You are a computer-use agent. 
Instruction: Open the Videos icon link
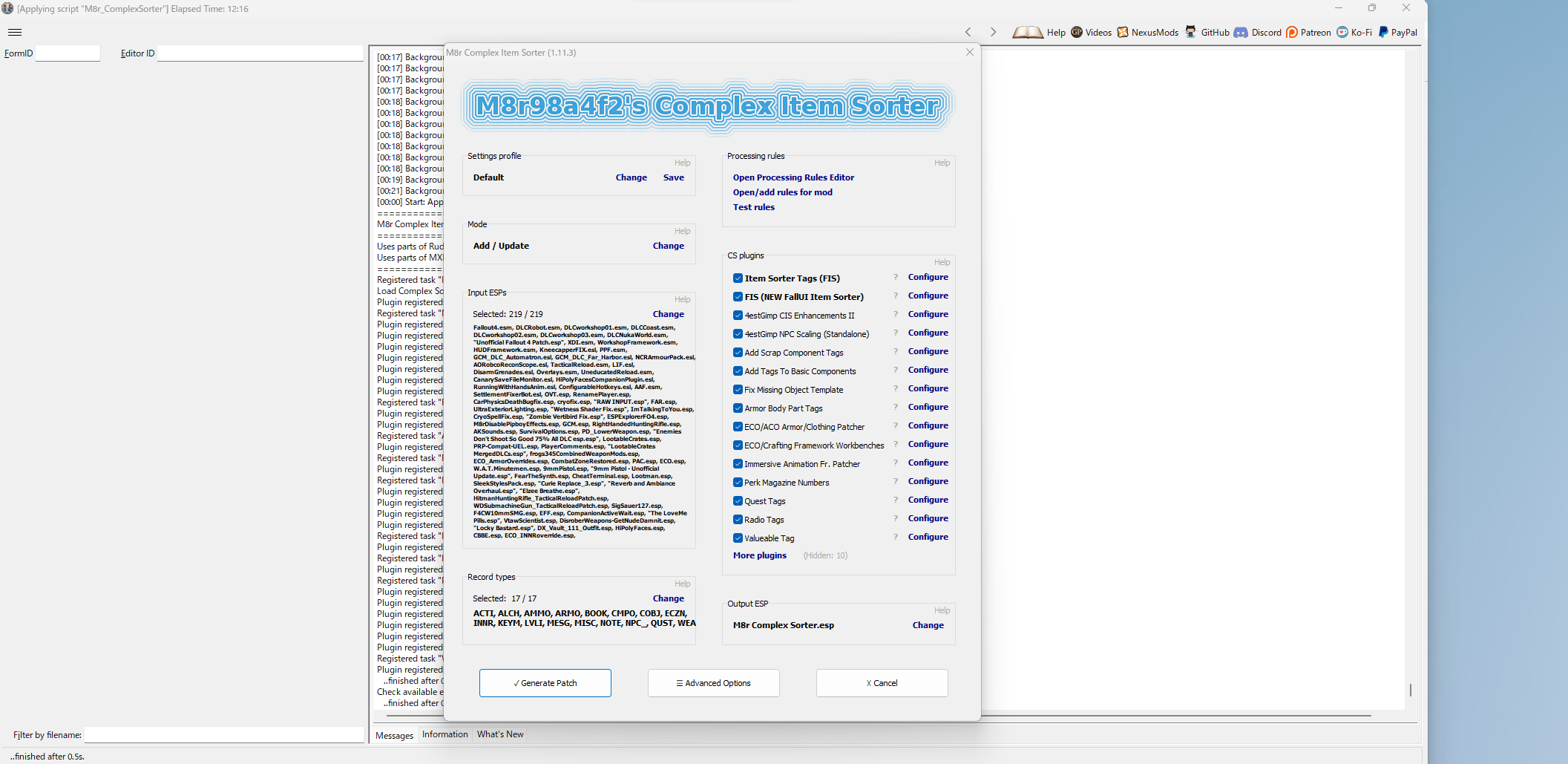click(x=1077, y=32)
